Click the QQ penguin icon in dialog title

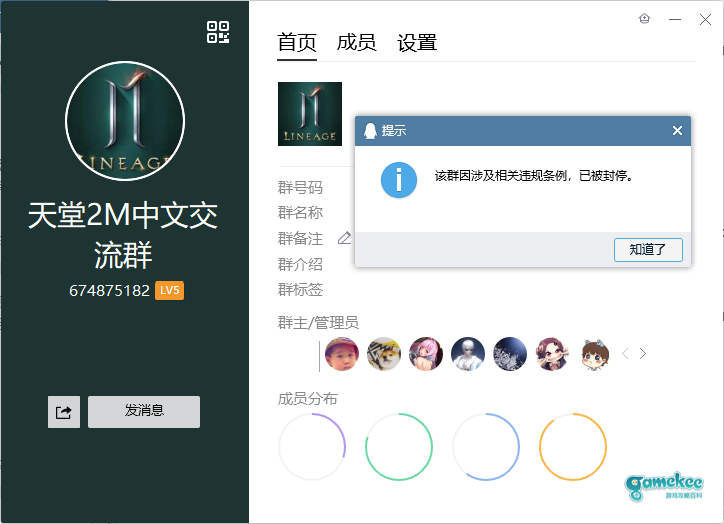370,131
